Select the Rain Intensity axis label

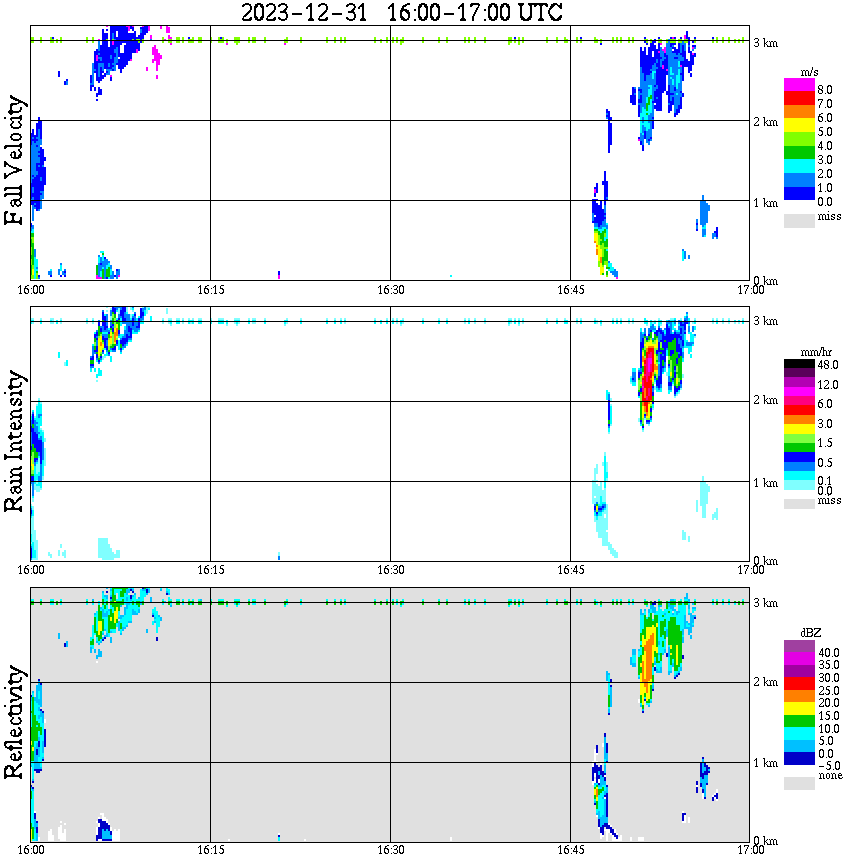pos(14,441)
